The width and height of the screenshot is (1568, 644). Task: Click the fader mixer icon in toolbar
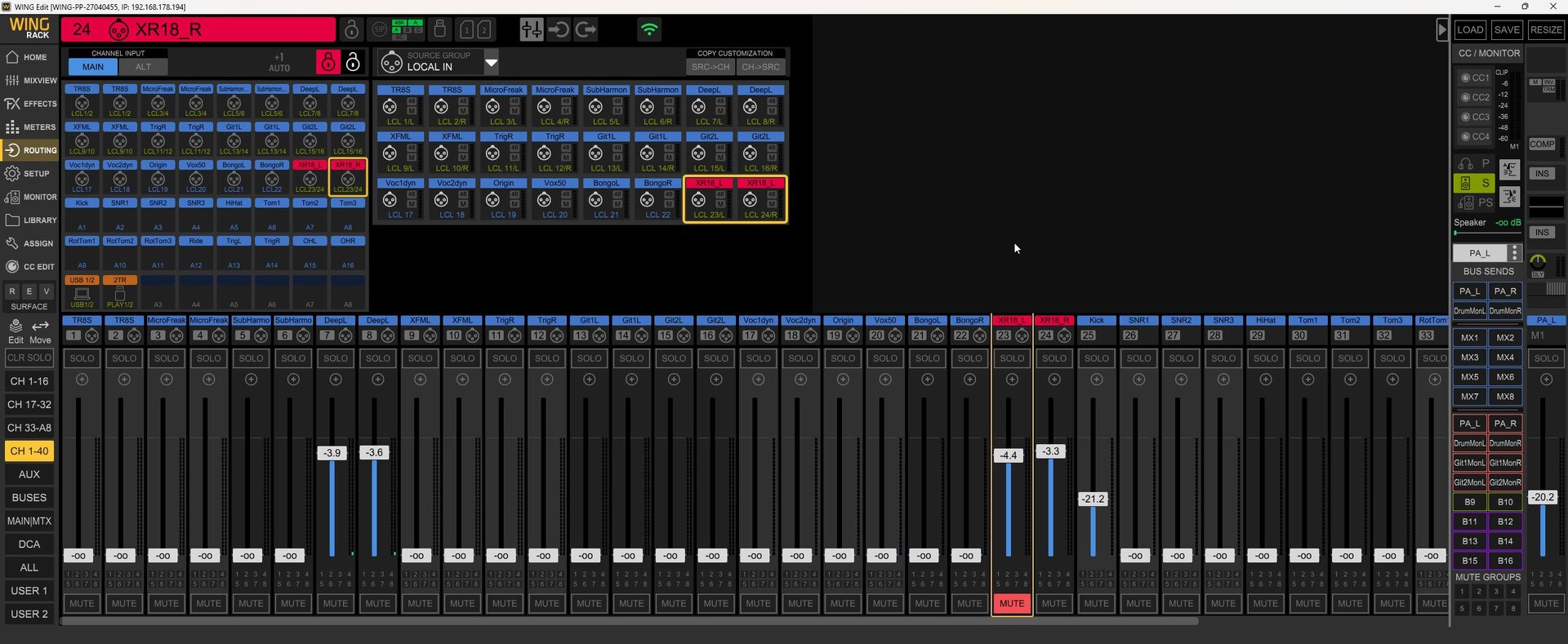point(531,30)
